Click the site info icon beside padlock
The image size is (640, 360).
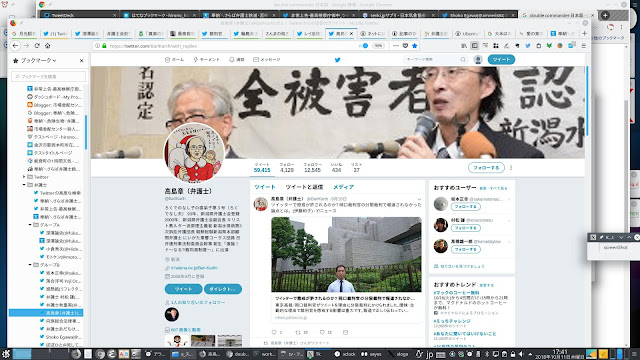point(97,46)
